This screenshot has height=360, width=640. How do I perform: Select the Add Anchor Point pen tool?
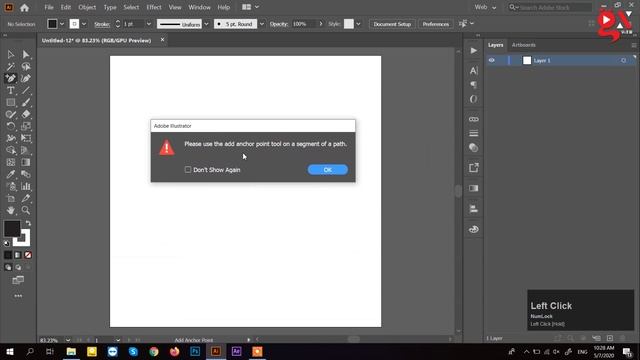[11, 78]
